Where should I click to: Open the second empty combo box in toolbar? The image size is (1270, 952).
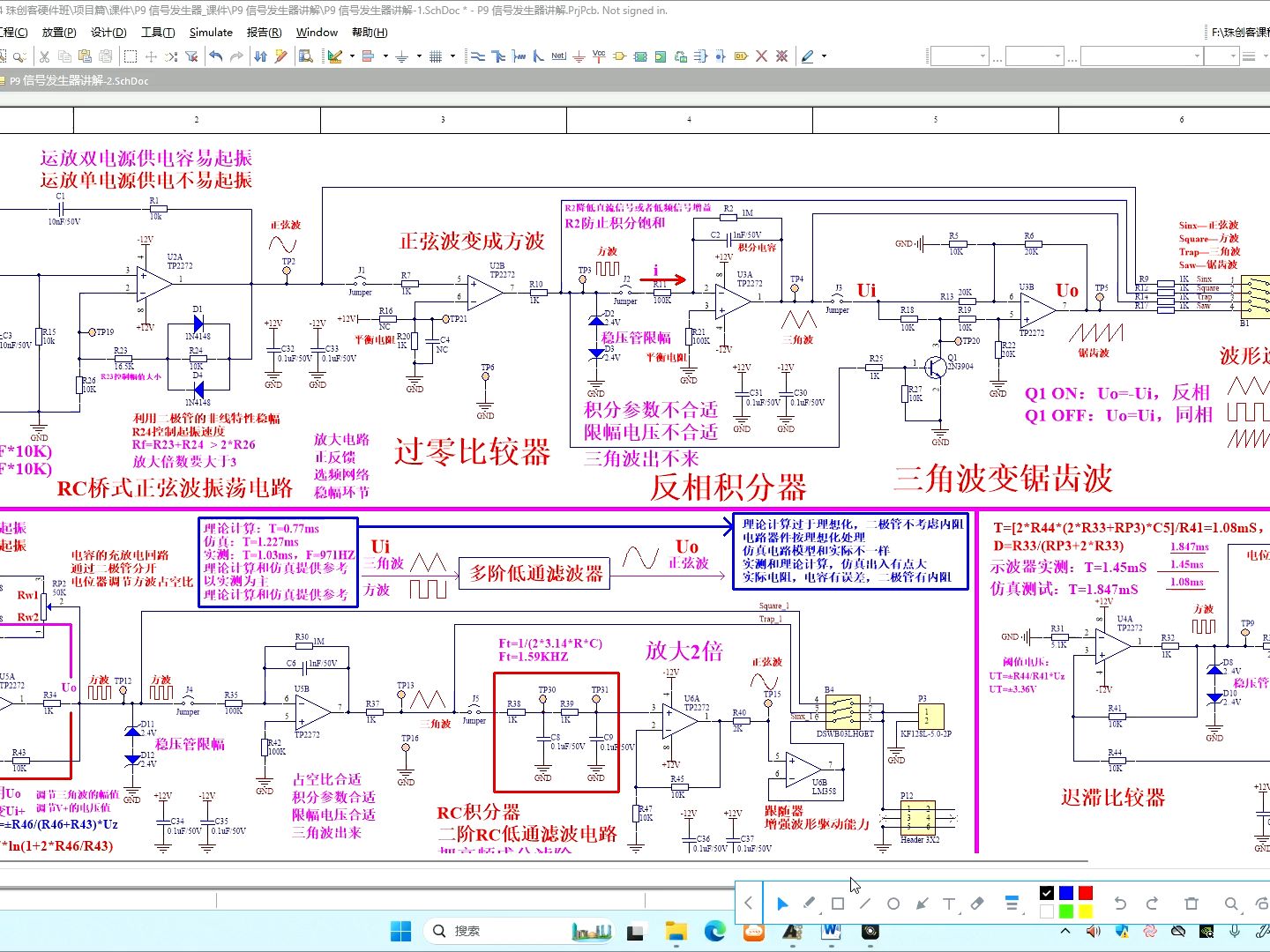1035,56
